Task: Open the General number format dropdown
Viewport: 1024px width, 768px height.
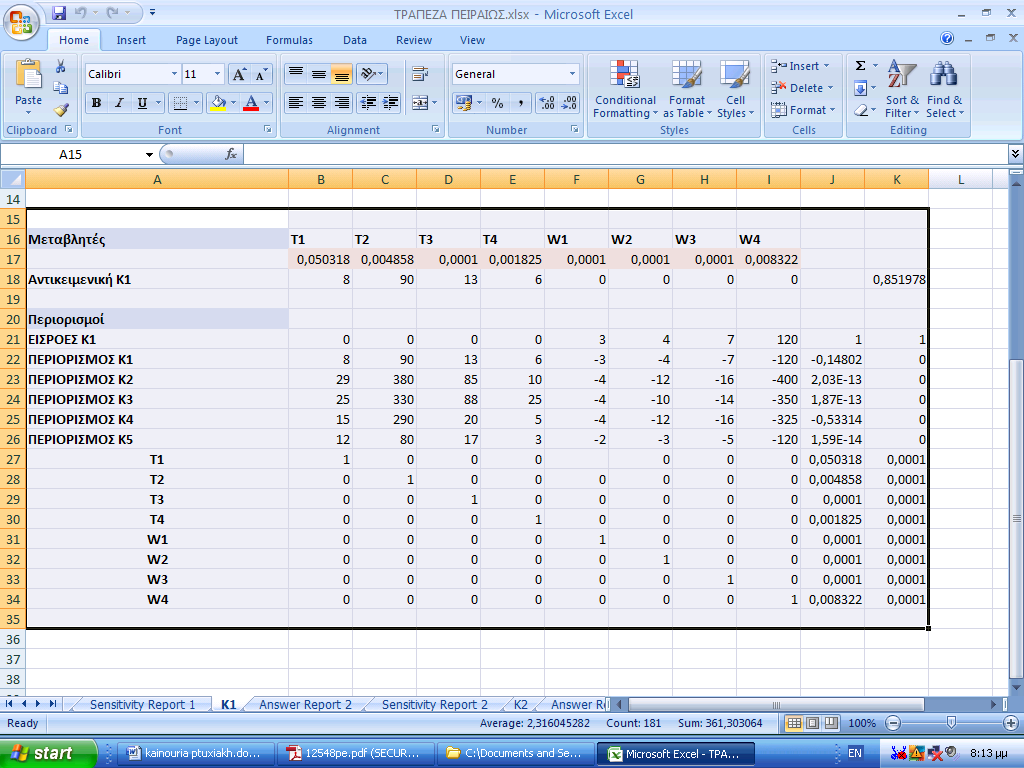Action: click(572, 74)
